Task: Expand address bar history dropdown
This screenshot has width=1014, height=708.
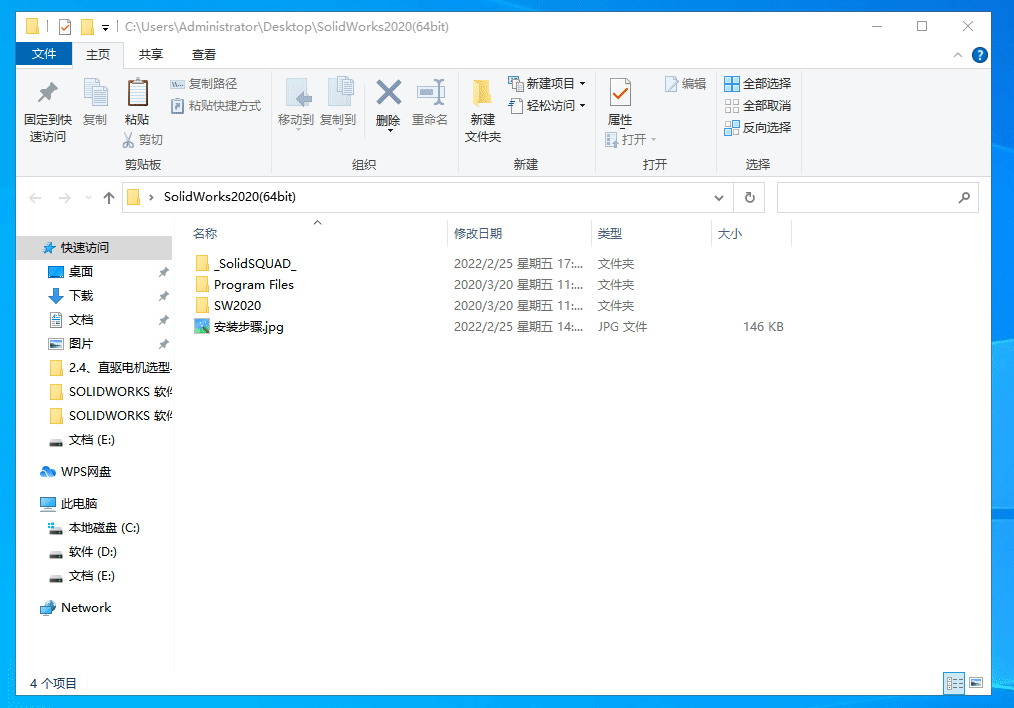Action: coord(718,197)
